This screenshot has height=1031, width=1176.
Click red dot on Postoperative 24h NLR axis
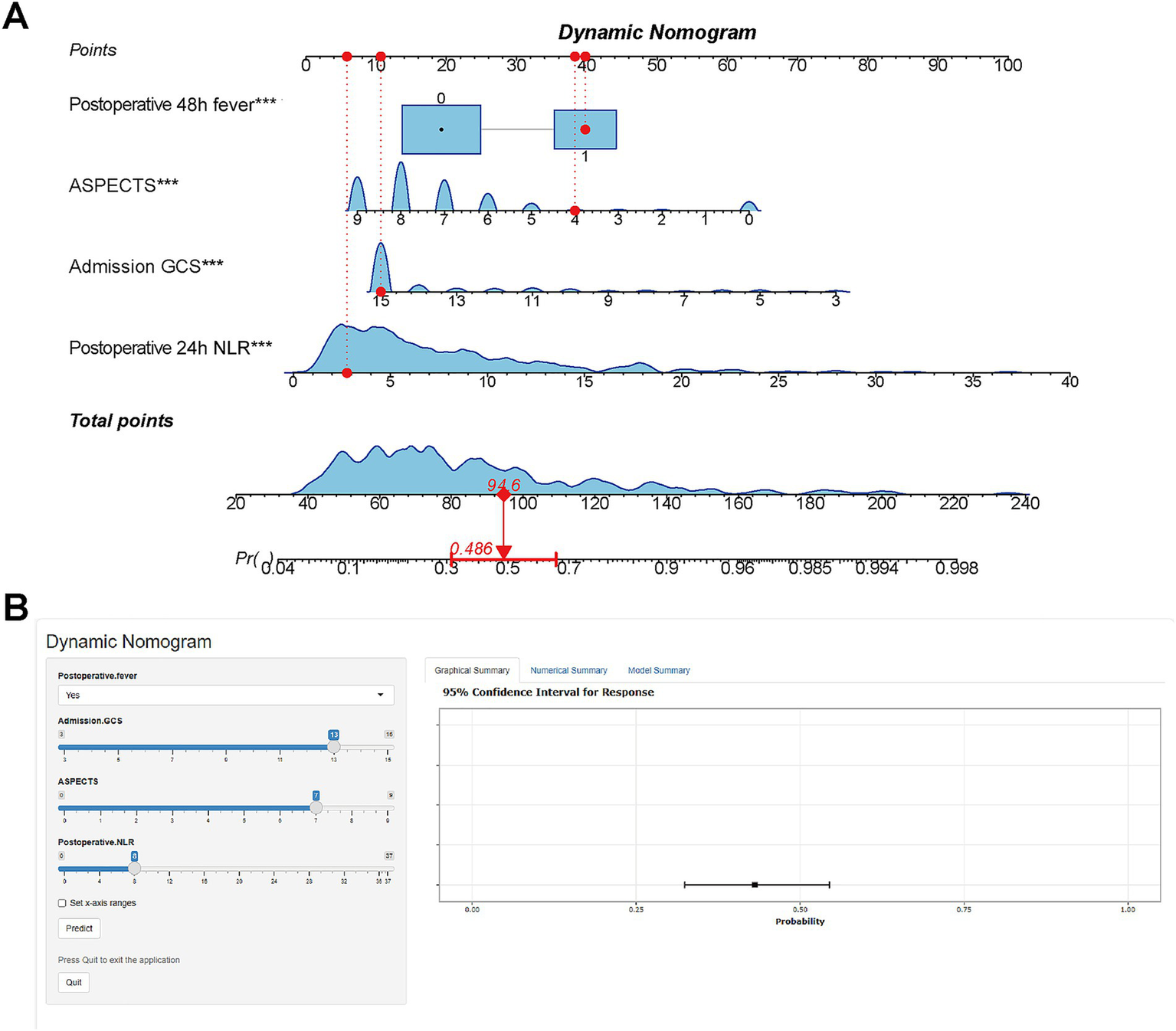347,373
